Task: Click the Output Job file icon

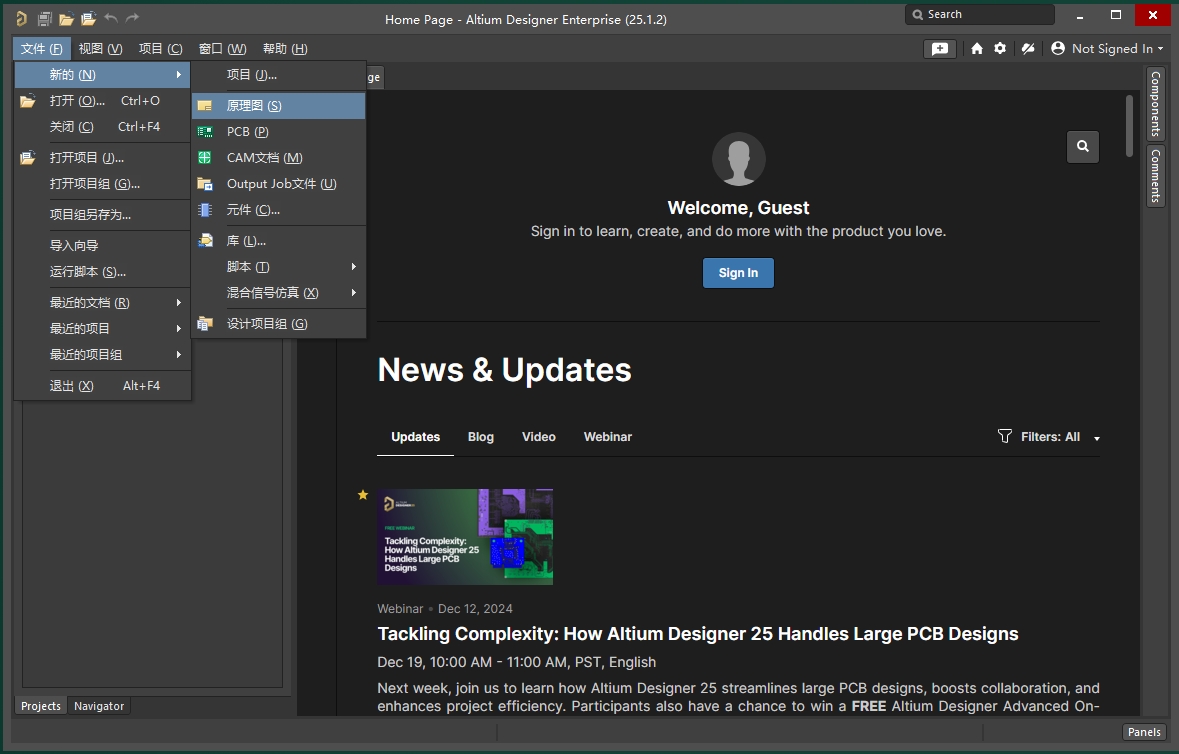Action: pyautogui.click(x=205, y=183)
